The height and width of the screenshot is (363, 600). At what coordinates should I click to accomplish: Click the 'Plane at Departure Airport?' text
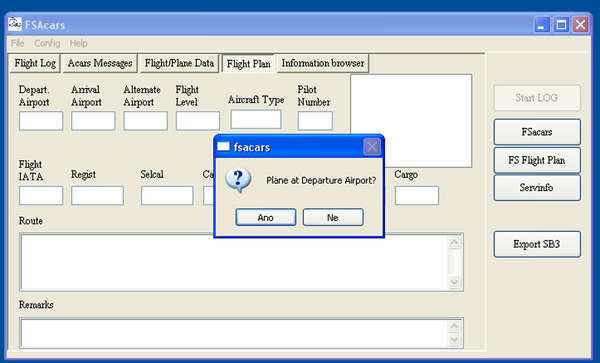click(x=321, y=181)
